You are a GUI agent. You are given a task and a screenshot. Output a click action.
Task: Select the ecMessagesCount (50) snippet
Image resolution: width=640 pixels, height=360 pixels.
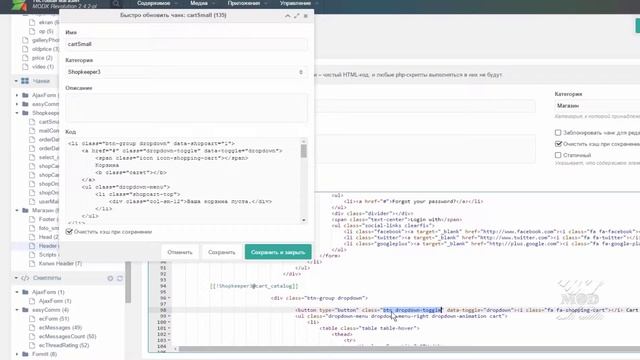click(67, 336)
